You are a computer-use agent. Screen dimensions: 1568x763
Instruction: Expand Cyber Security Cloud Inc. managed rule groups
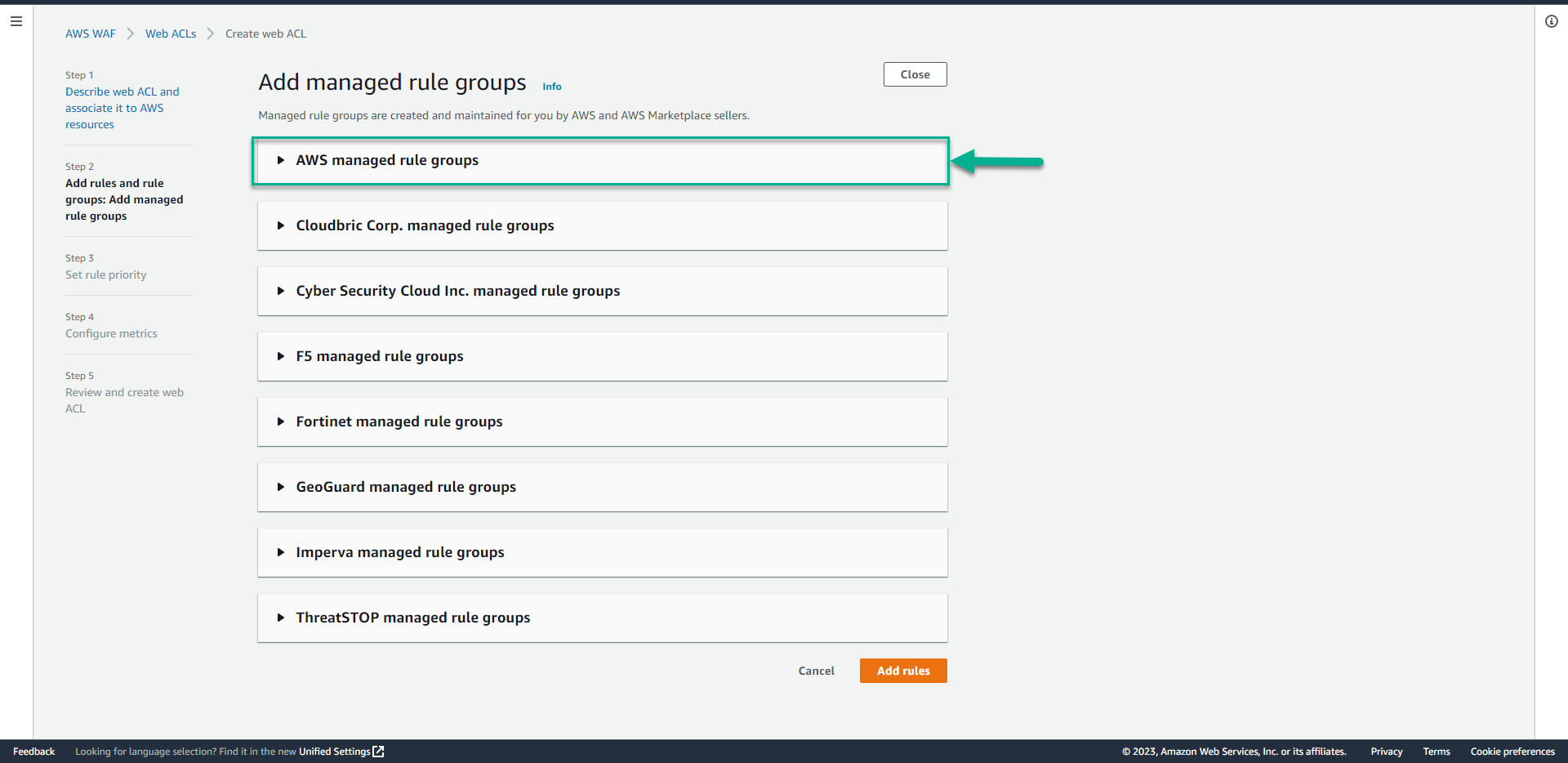[457, 291]
